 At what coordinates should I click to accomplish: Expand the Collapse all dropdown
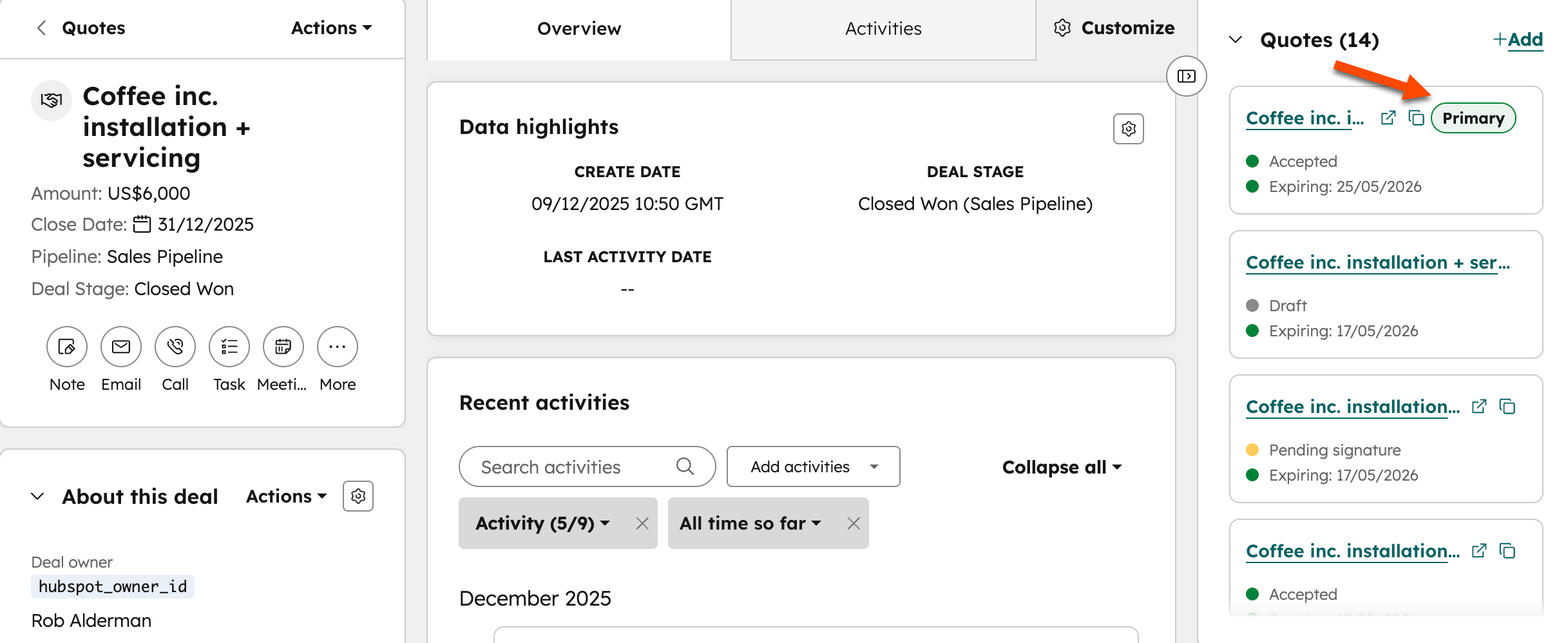1062,467
